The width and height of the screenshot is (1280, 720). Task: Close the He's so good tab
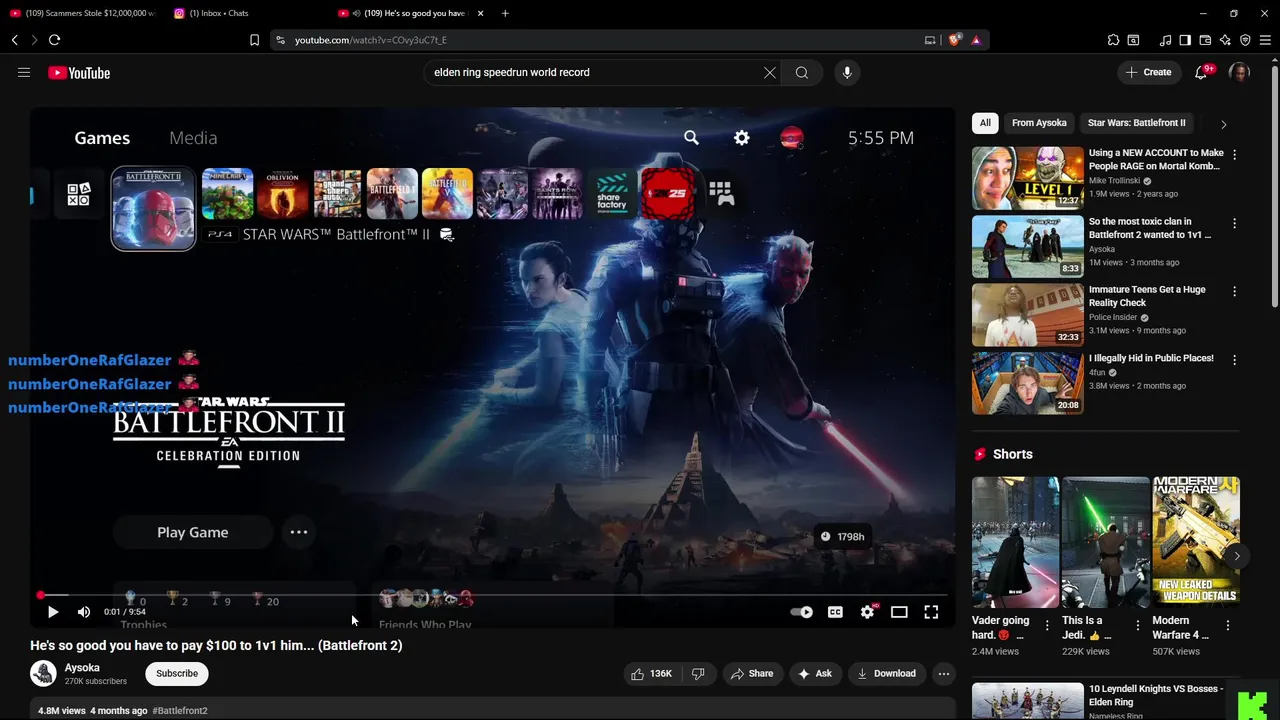click(x=480, y=13)
